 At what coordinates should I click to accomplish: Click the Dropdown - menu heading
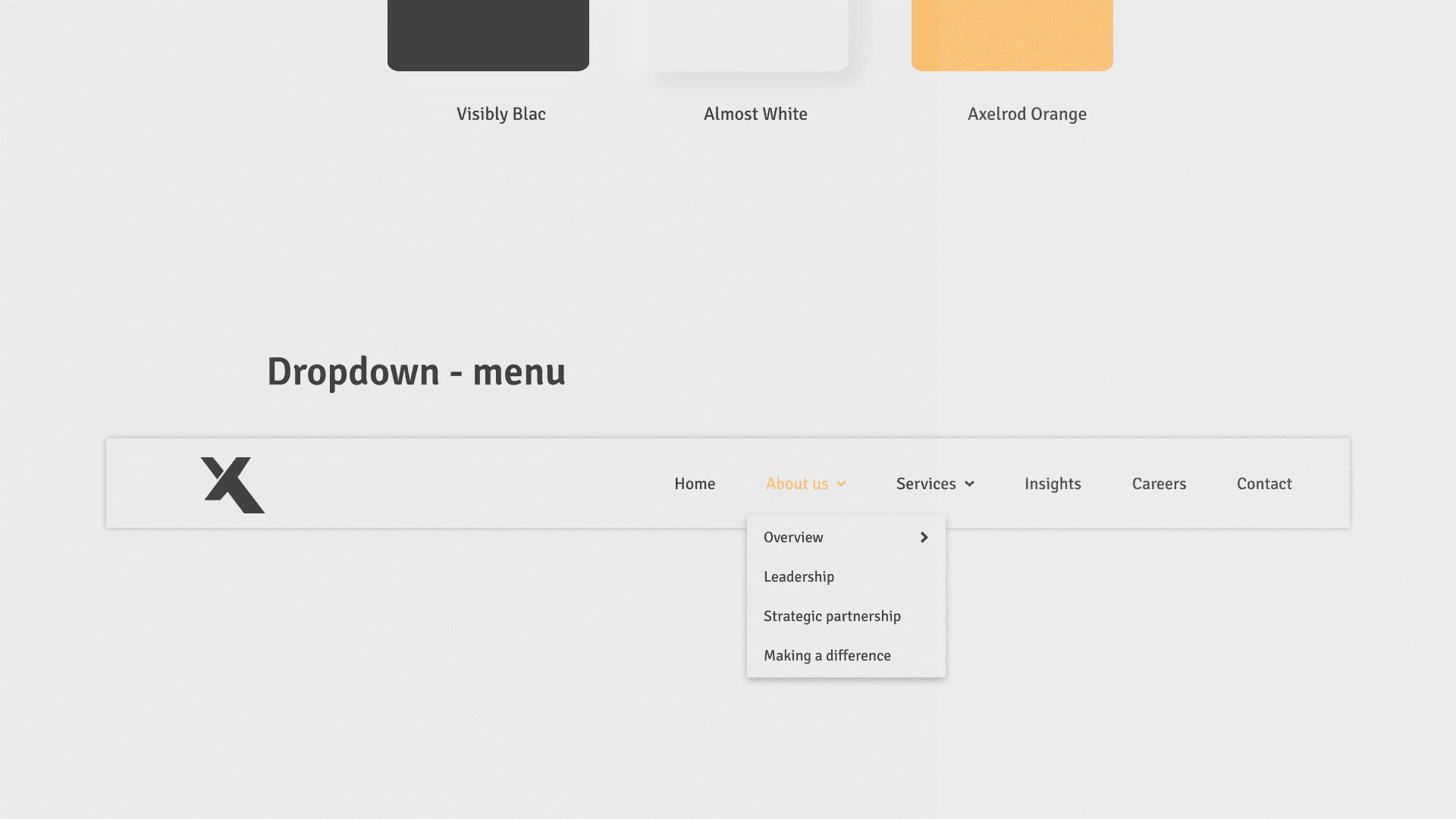point(416,372)
